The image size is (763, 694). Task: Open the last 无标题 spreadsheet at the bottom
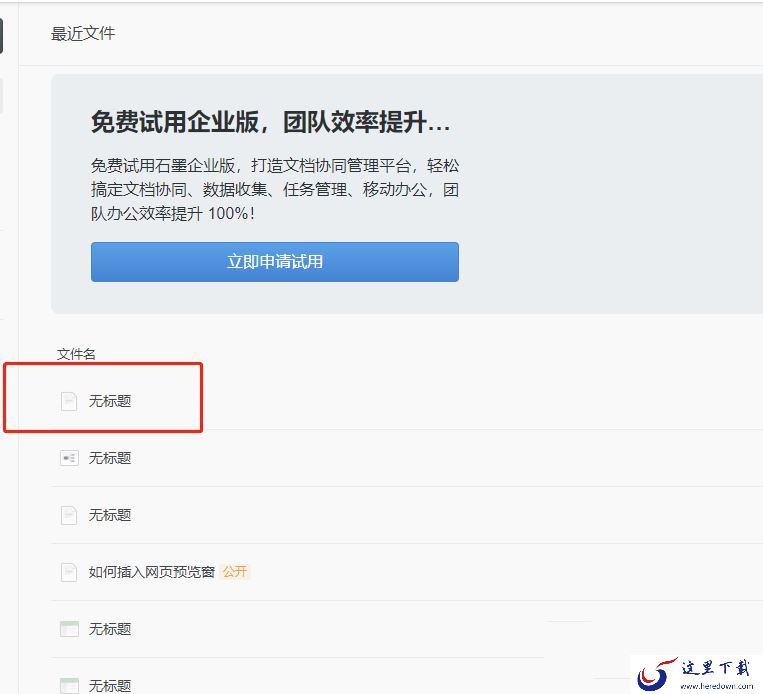[110, 686]
